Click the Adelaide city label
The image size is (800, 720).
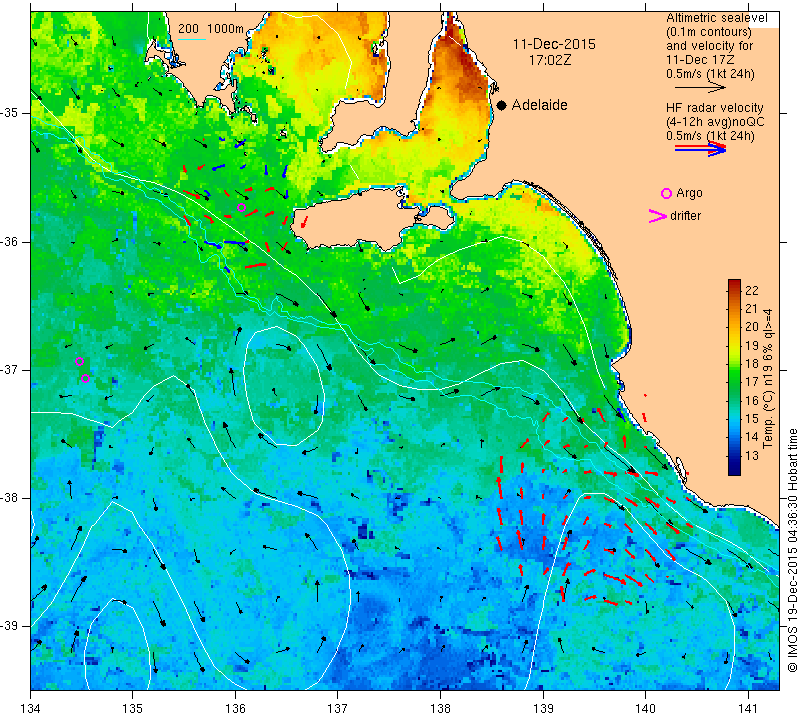point(539,105)
